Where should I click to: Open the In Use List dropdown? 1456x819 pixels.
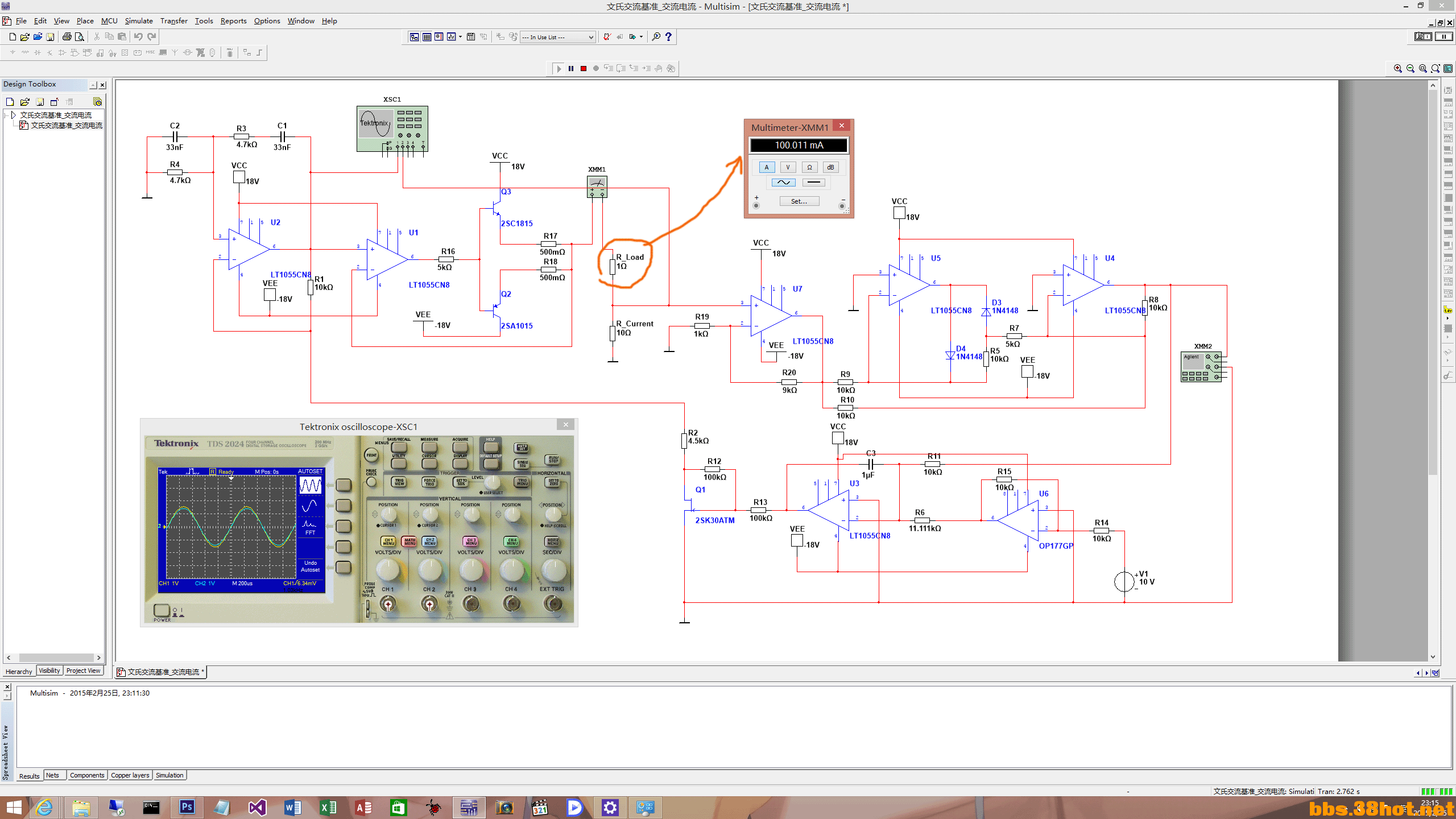click(x=558, y=37)
